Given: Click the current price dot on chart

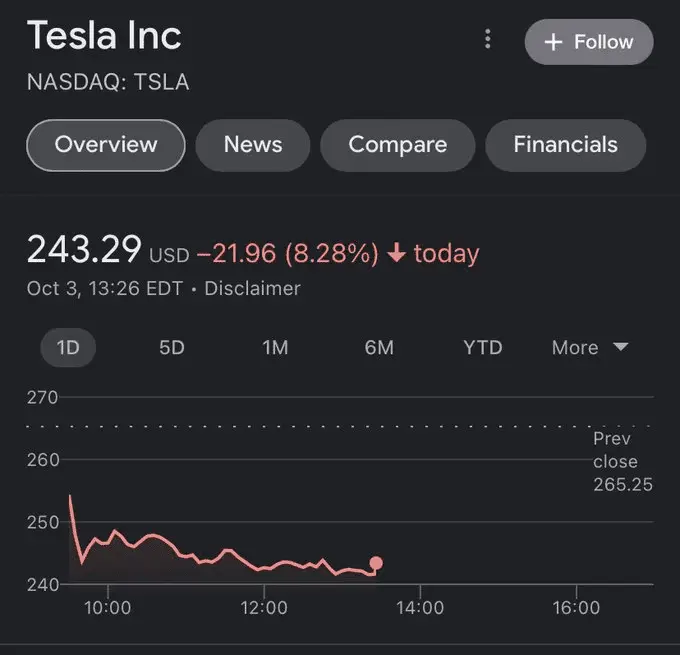Looking at the screenshot, I should tap(376, 563).
